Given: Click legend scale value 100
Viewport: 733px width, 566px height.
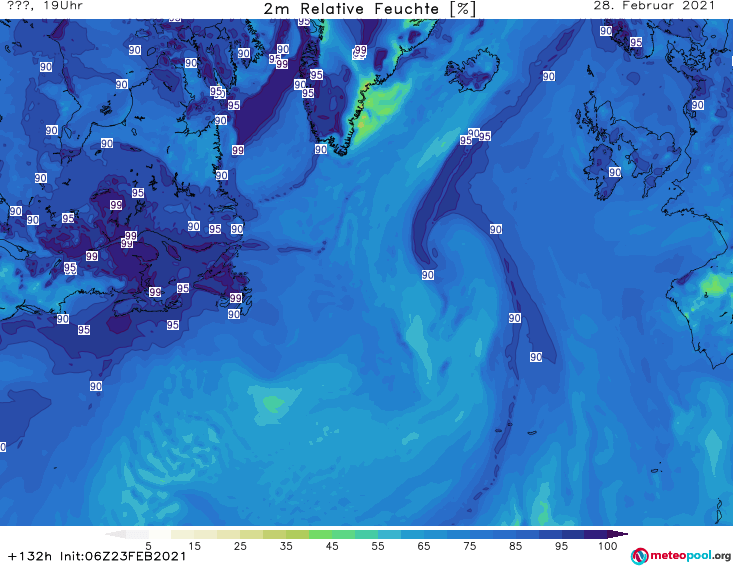Looking at the screenshot, I should pos(608,546).
